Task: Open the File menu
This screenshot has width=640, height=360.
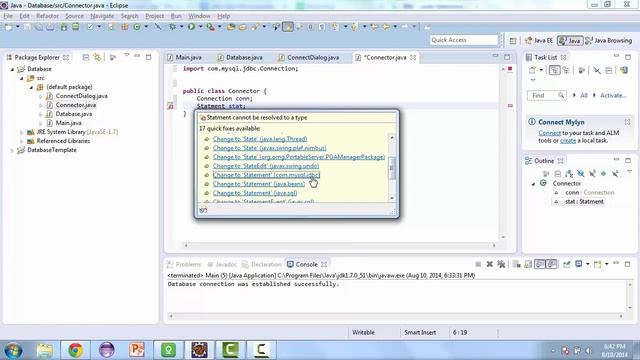Action: [x=8, y=16]
